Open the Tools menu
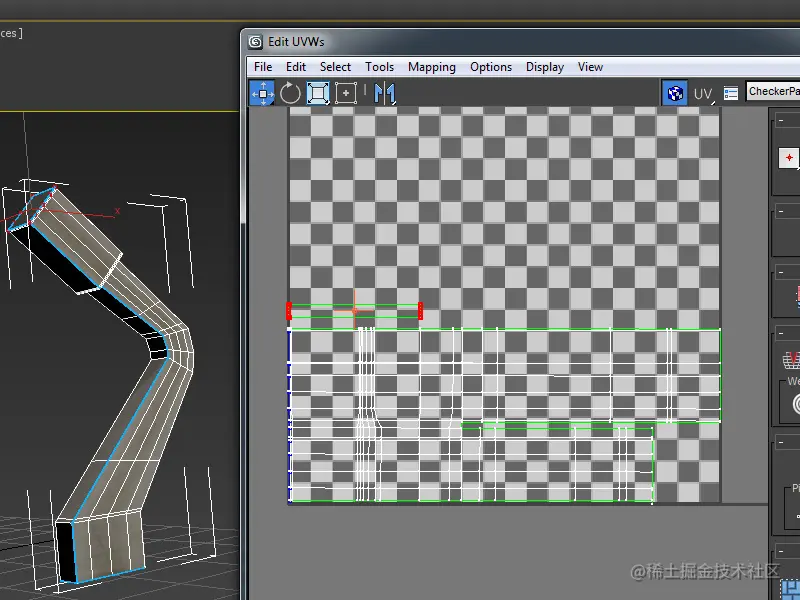The width and height of the screenshot is (800, 600). click(379, 67)
